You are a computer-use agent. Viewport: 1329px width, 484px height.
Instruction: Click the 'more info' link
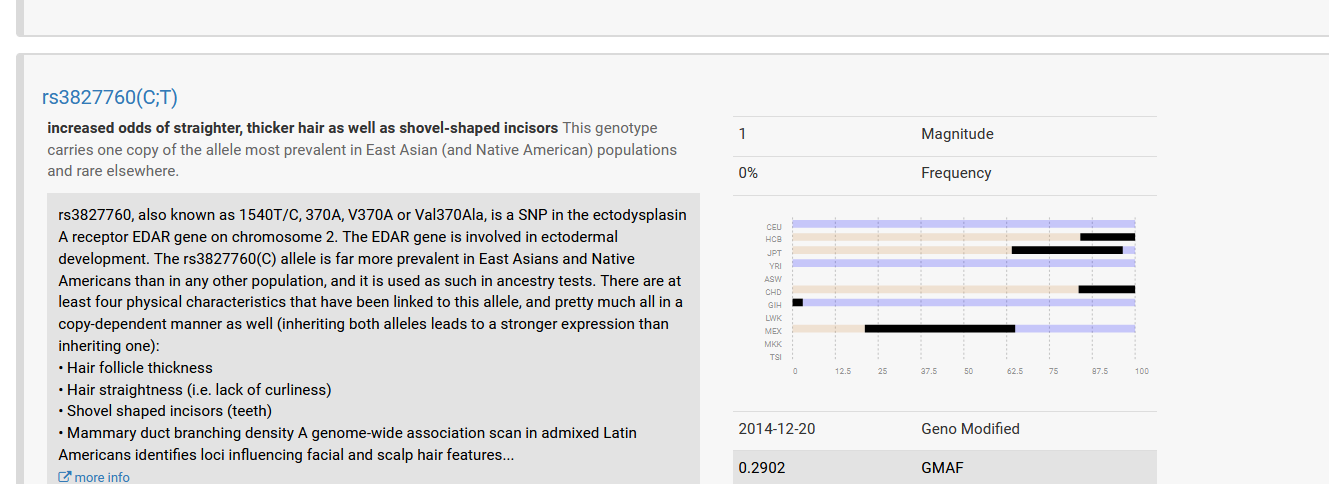(x=102, y=477)
